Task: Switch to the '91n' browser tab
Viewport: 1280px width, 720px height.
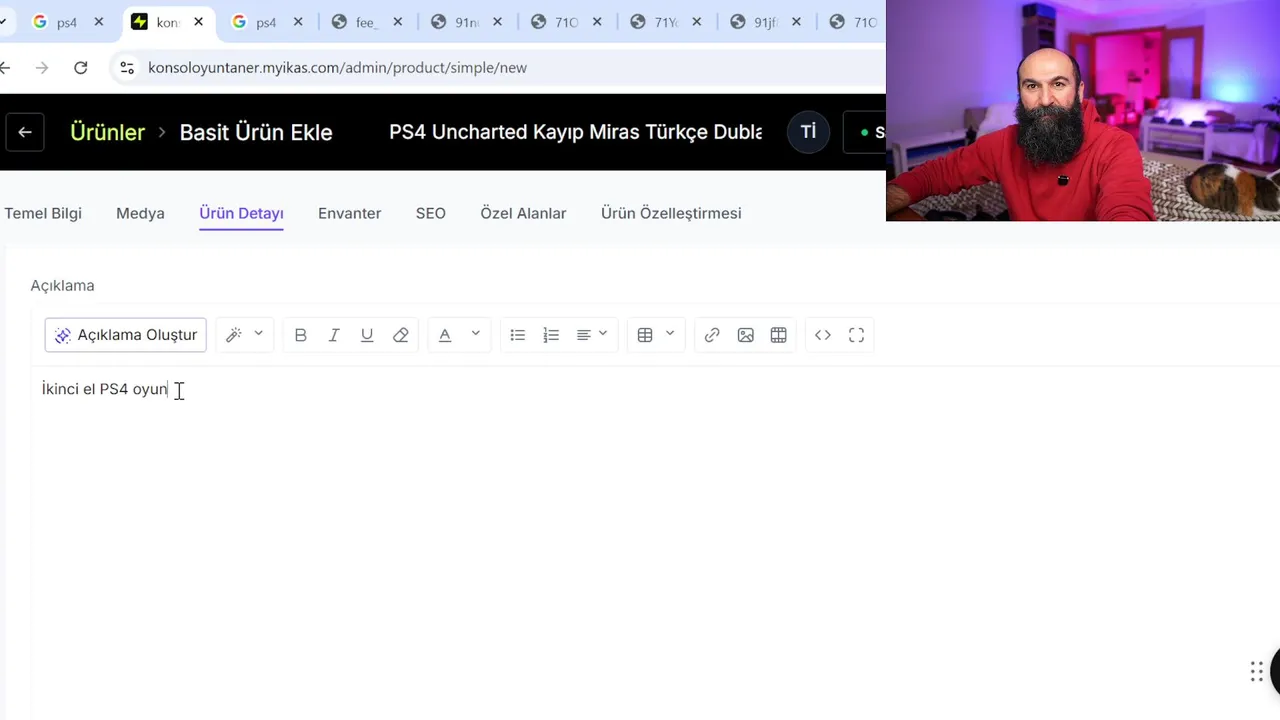Action: pos(466,22)
